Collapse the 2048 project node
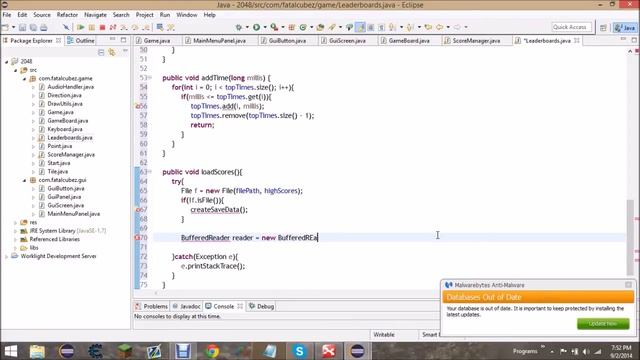 (x=7, y=62)
